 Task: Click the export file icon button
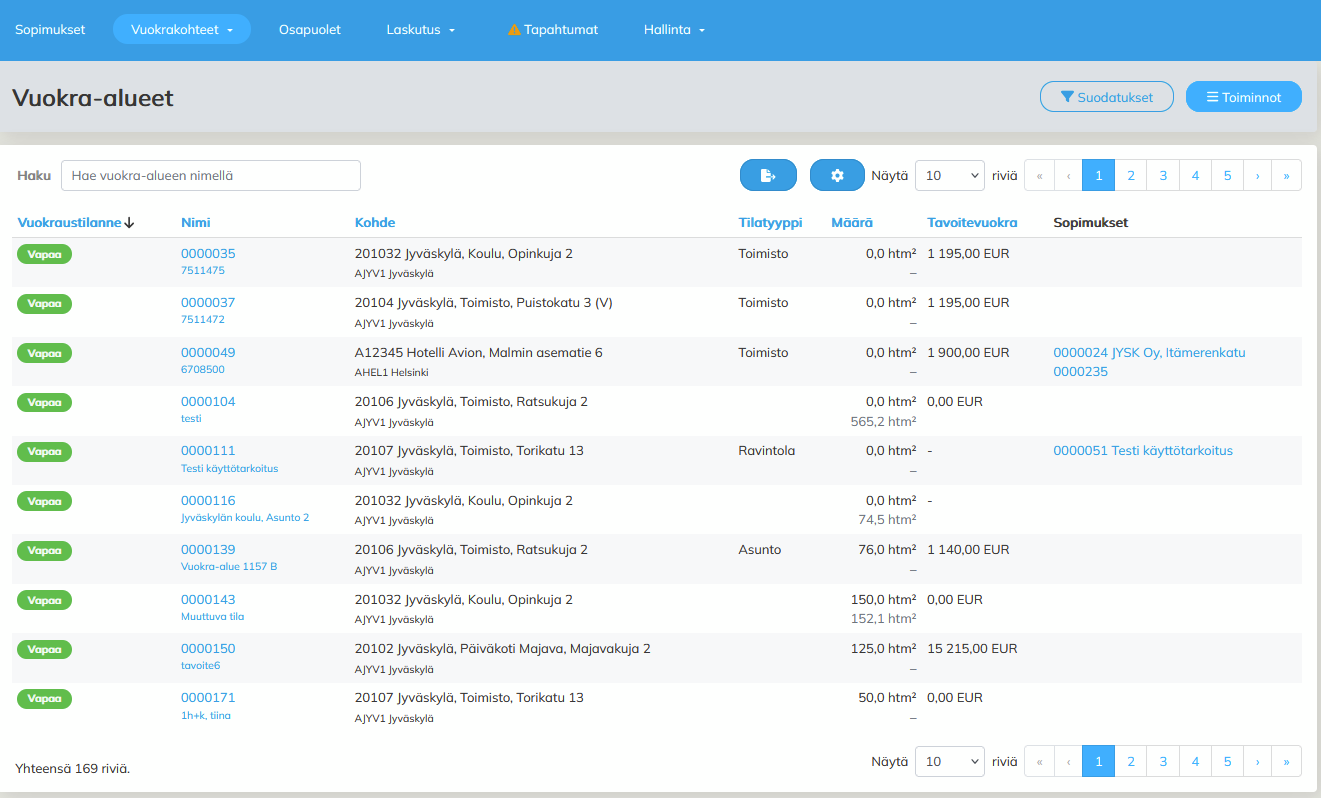[768, 175]
